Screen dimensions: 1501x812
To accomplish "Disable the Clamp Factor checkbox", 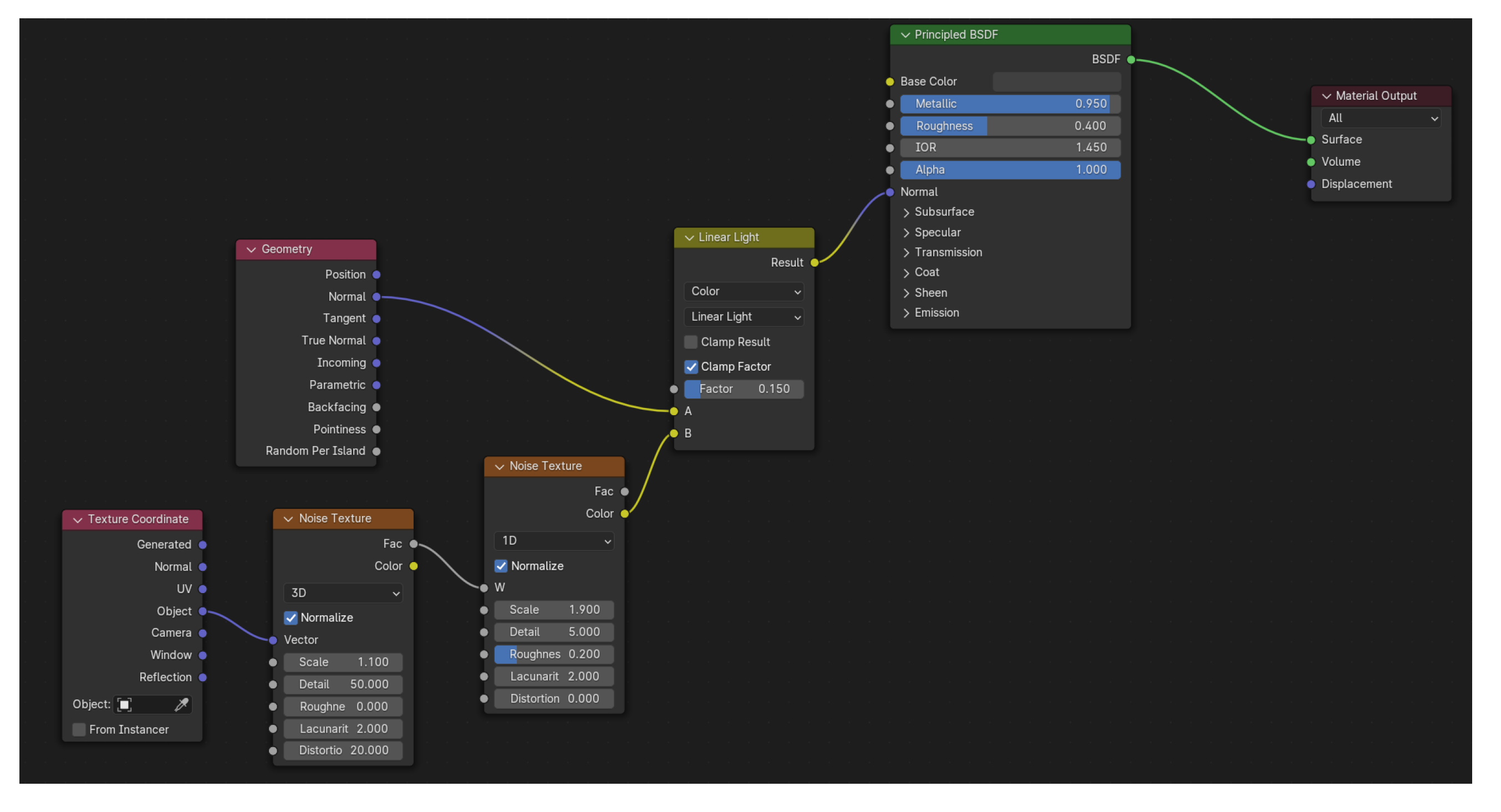I will point(690,367).
